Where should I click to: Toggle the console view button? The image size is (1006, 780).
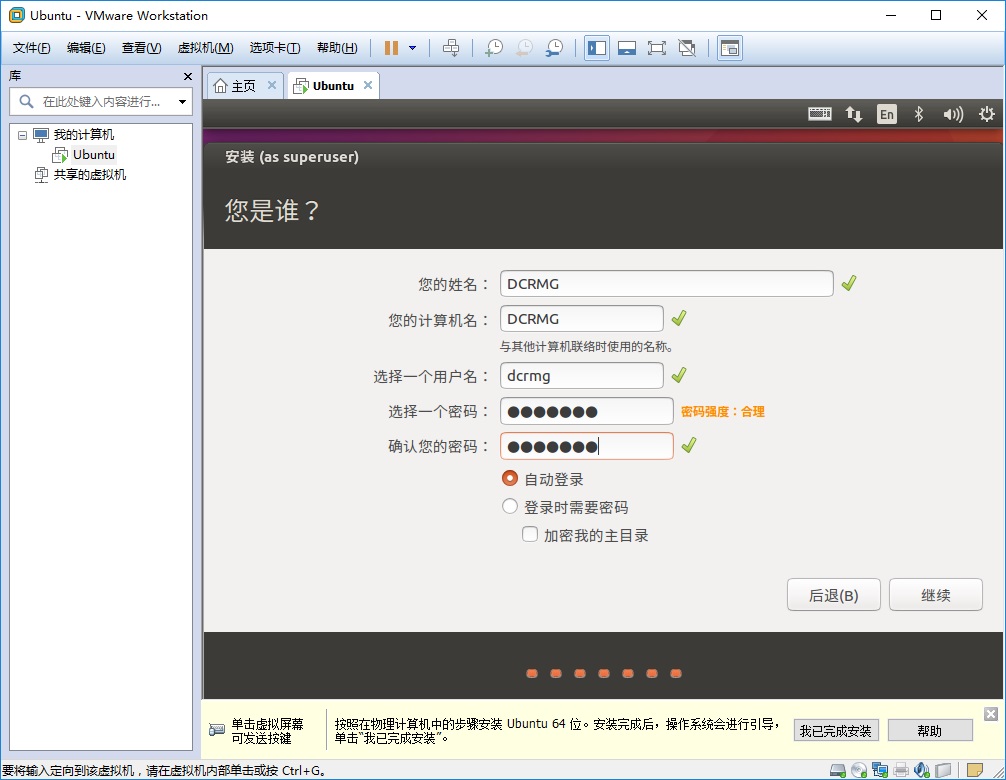click(x=730, y=48)
